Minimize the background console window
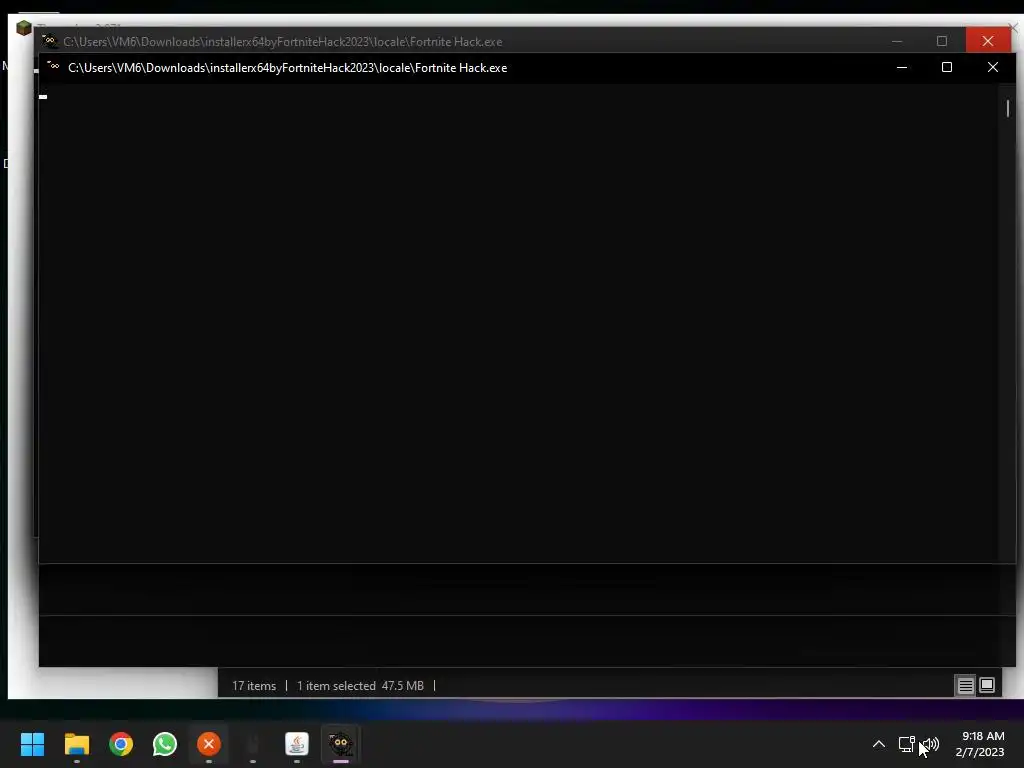This screenshot has height=768, width=1024. (x=897, y=41)
